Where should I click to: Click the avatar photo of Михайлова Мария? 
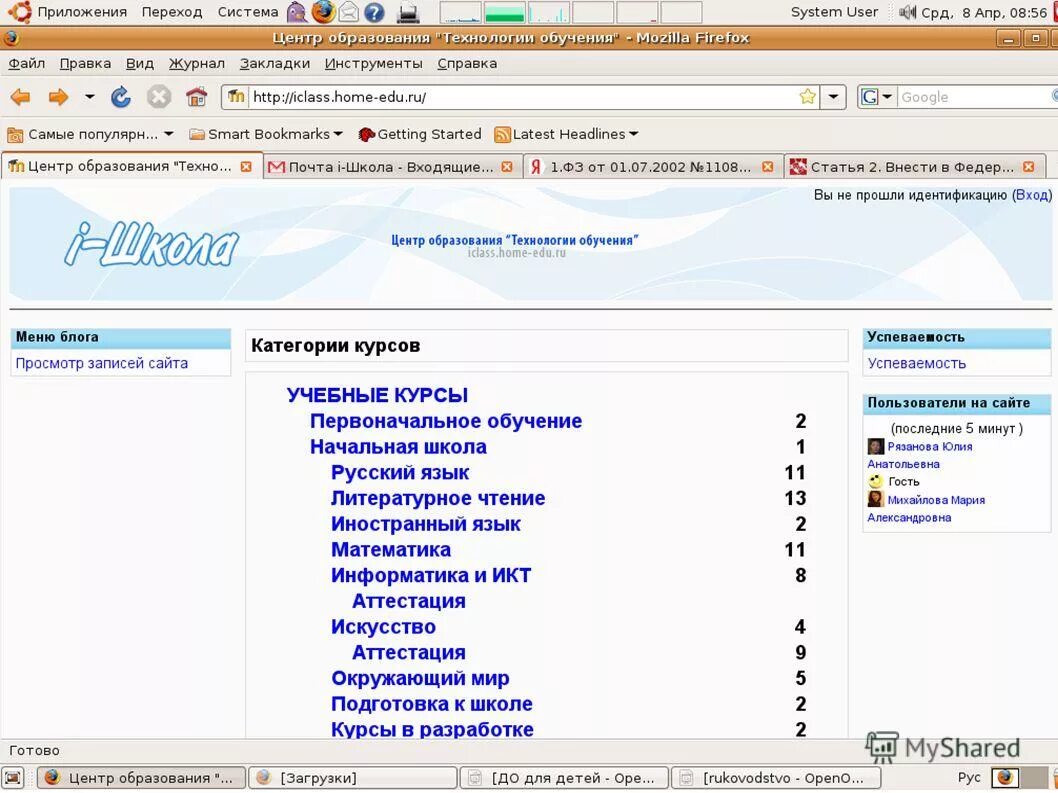[x=875, y=499]
